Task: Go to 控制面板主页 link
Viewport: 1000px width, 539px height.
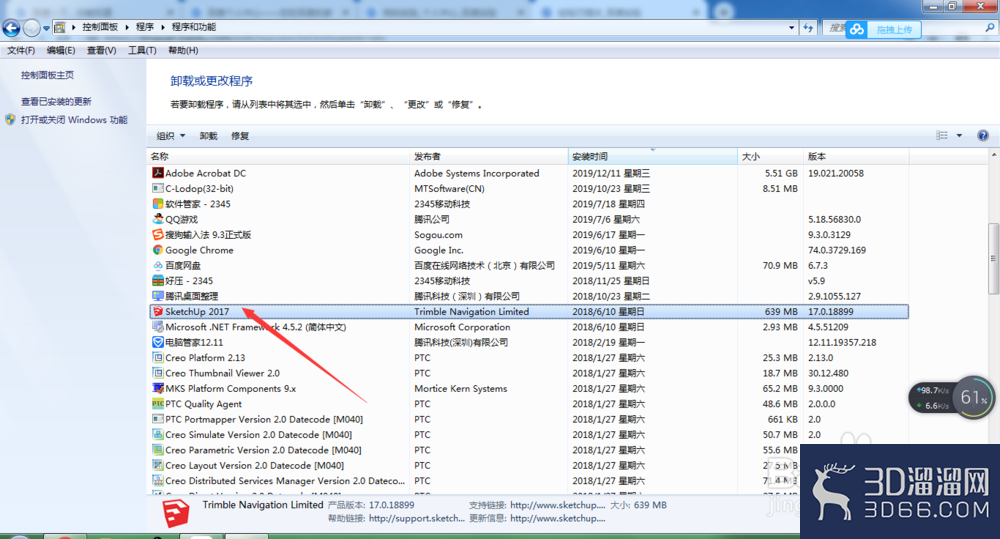Action: [x=47, y=75]
